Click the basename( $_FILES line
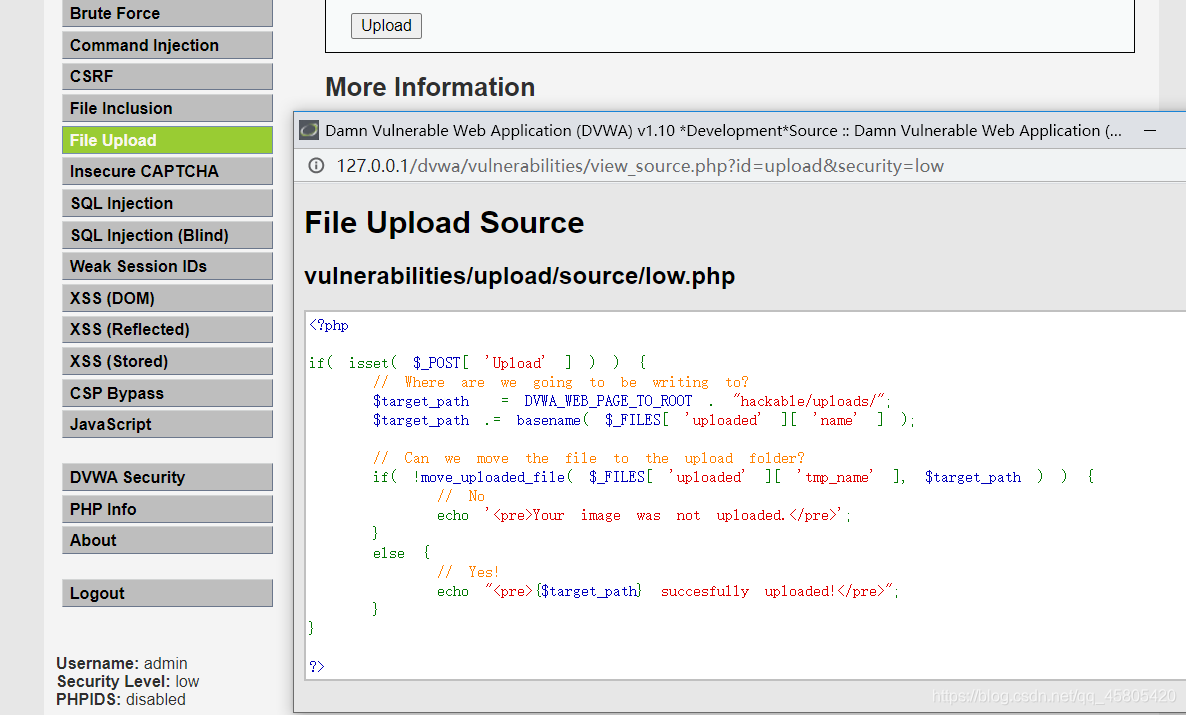Image resolution: width=1186 pixels, height=715 pixels. coord(644,420)
